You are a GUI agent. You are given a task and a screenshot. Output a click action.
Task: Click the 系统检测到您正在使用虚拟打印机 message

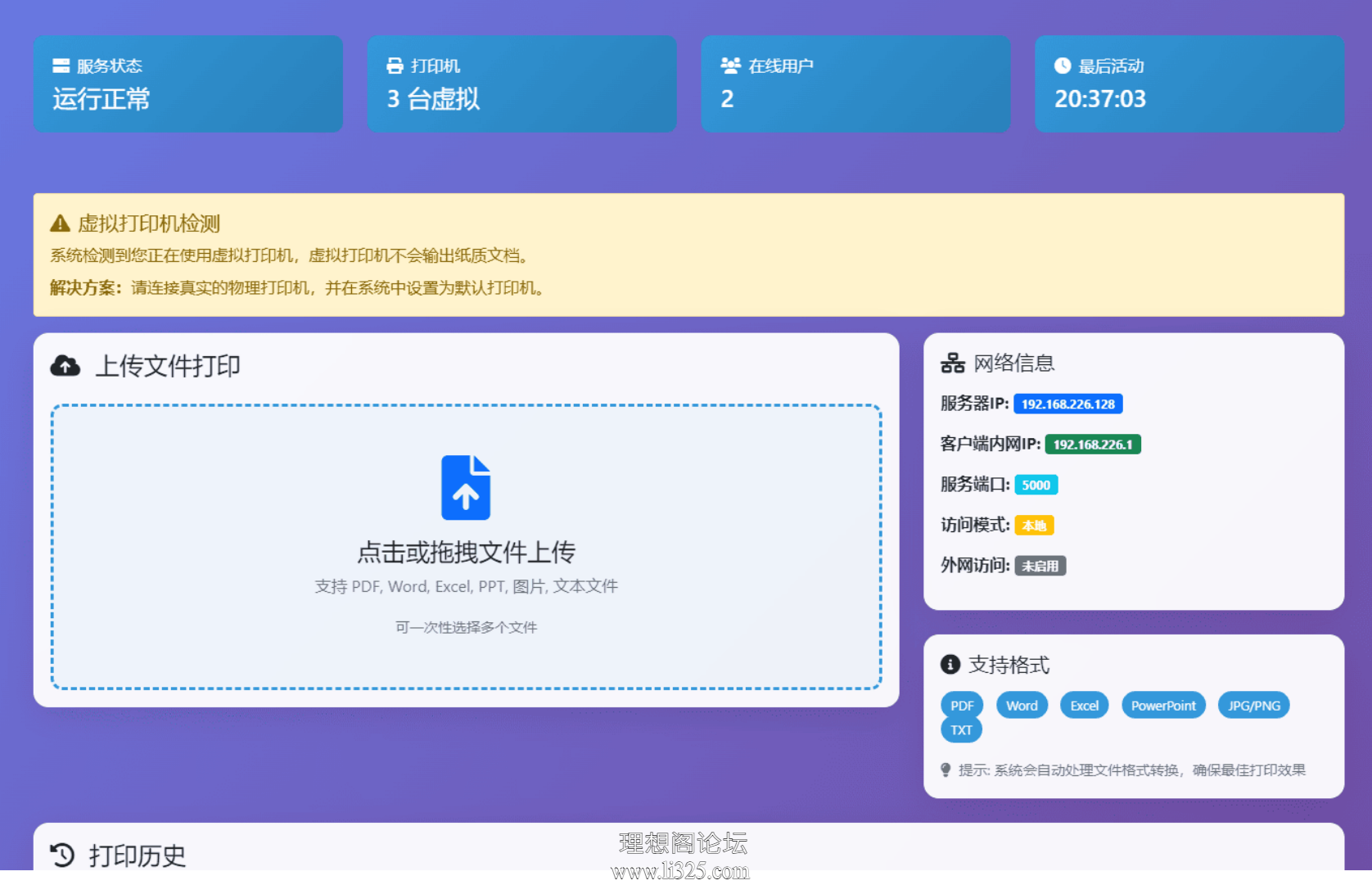[291, 256]
